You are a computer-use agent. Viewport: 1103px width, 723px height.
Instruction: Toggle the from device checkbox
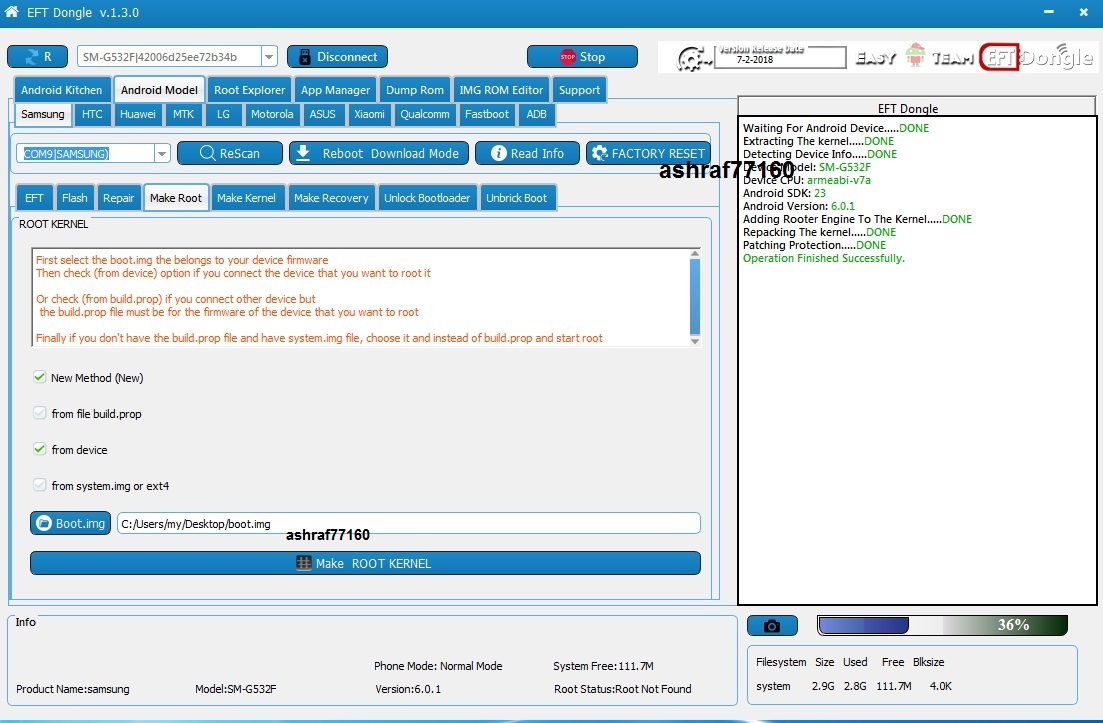[x=39, y=449]
